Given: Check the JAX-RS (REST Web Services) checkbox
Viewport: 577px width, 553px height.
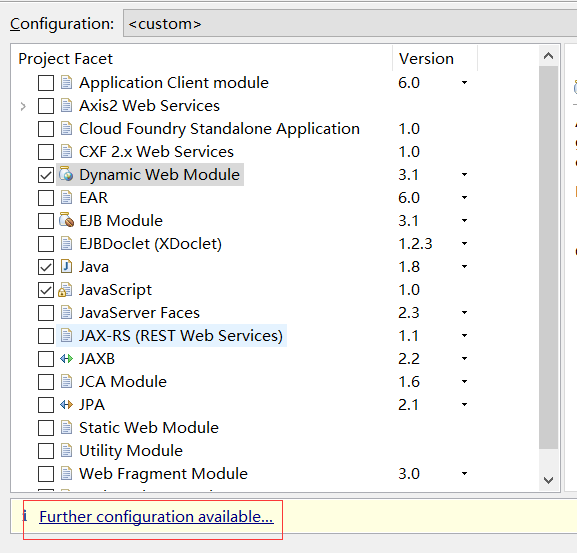Looking at the screenshot, I should 46,336.
